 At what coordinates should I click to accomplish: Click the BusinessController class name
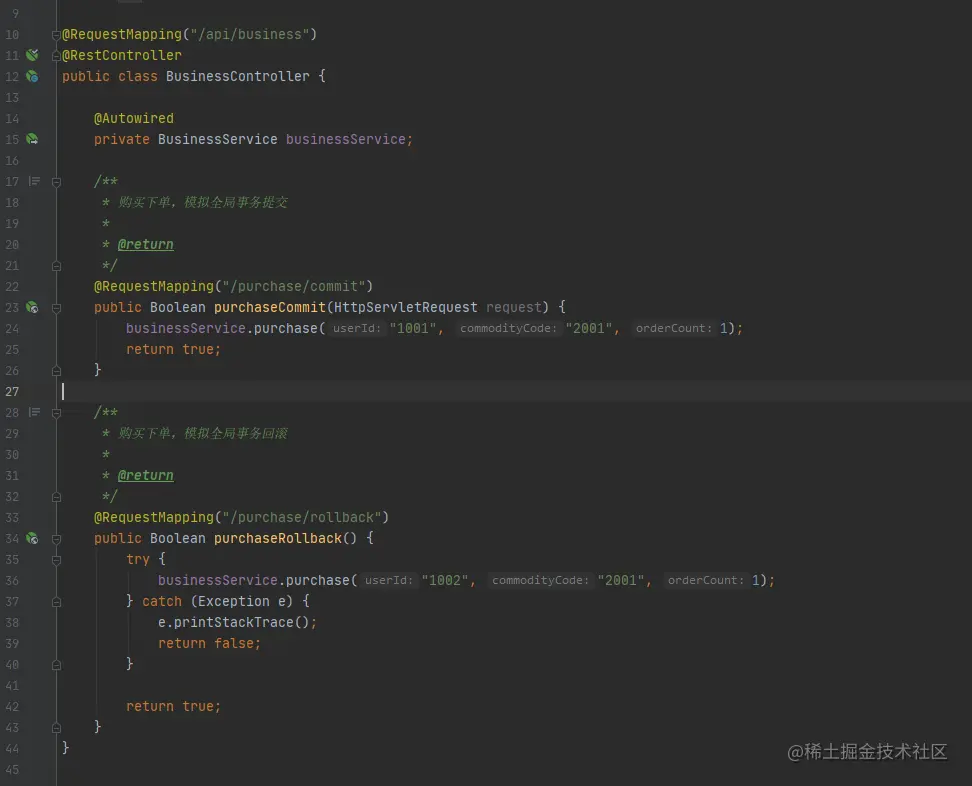237,76
